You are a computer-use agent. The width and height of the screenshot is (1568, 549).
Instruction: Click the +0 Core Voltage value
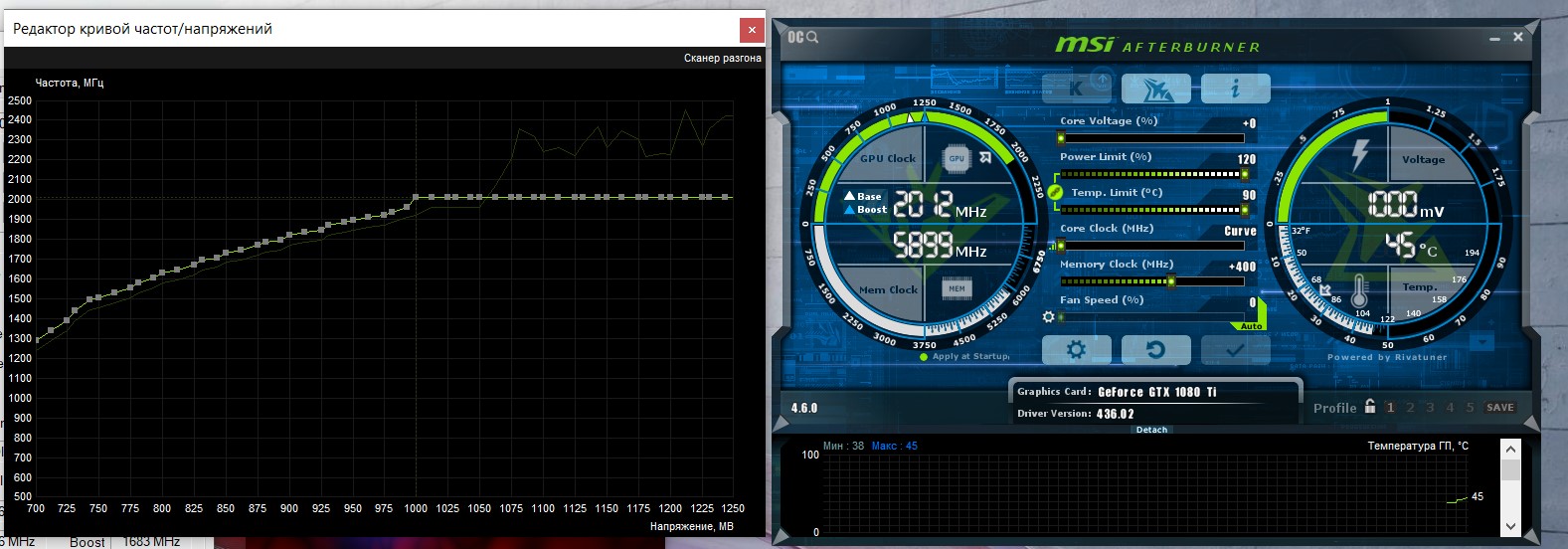click(x=1249, y=123)
